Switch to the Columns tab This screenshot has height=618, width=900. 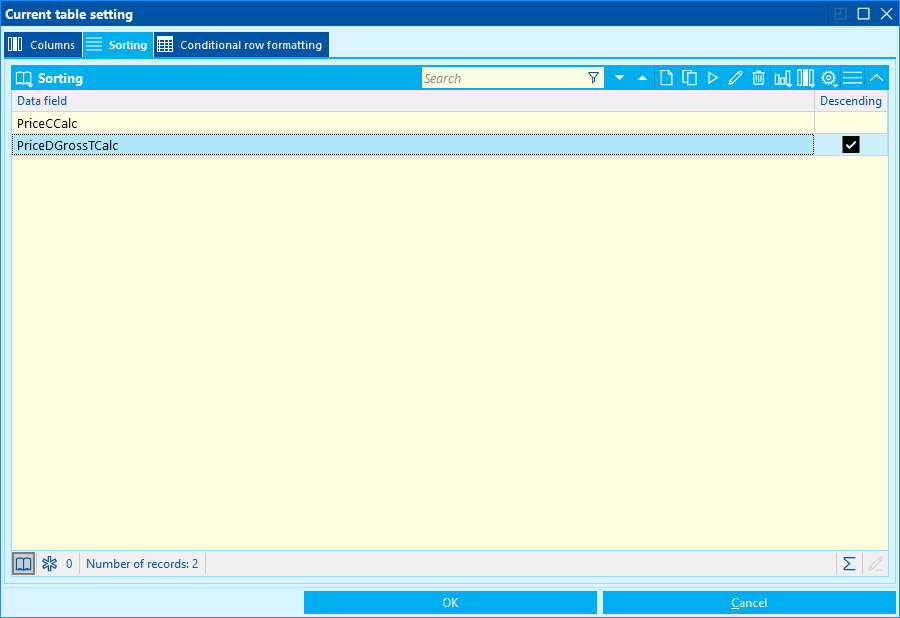(42, 45)
